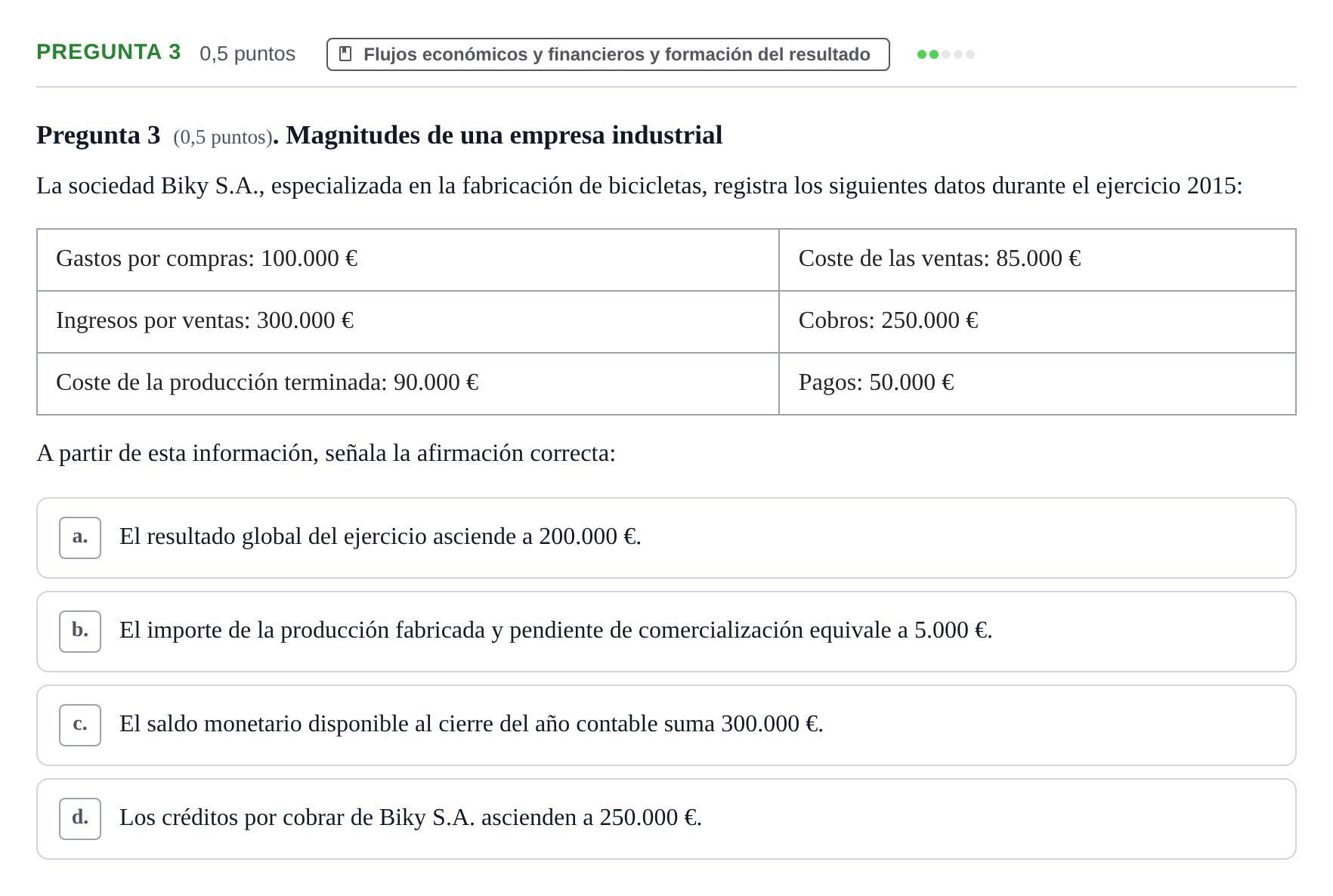Click the '0,5 puntos' label in header
This screenshot has width=1333, height=896.
pos(247,54)
